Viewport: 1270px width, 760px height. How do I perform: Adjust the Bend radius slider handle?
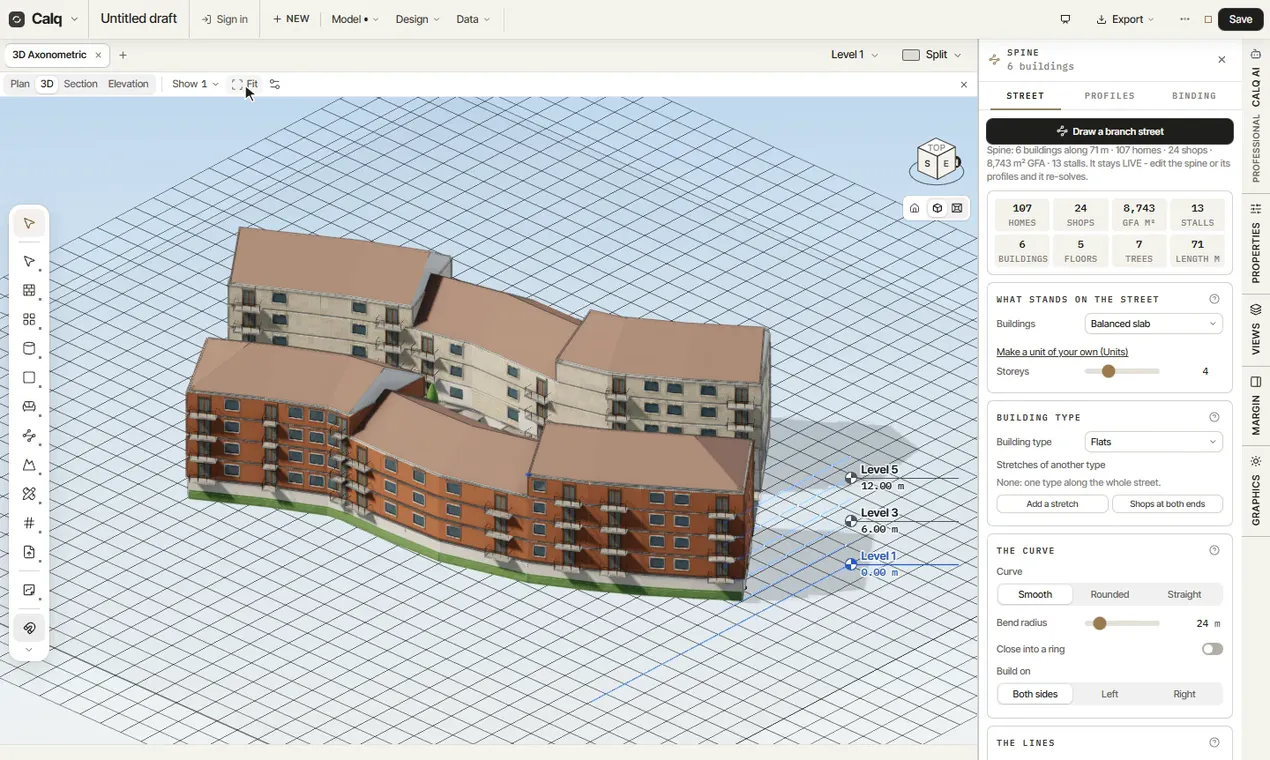pos(1100,623)
